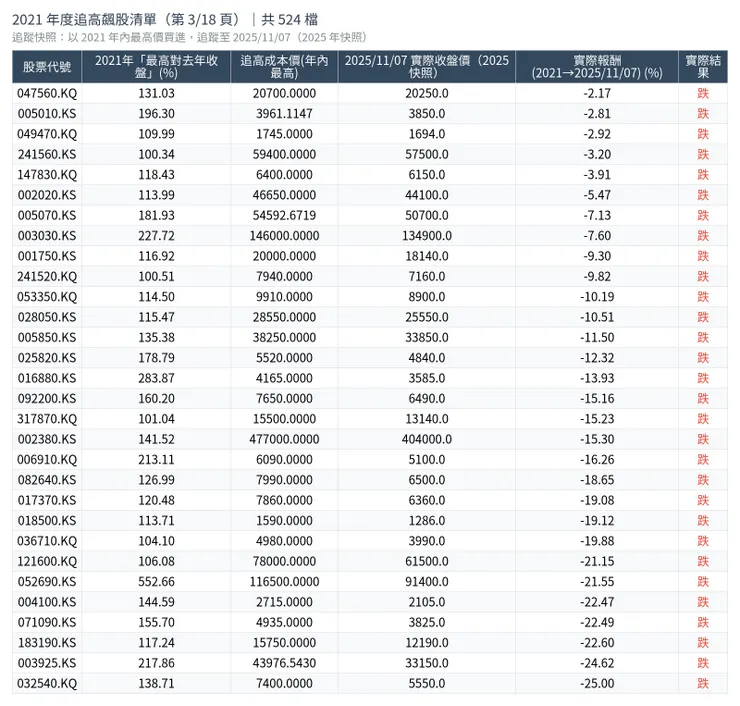Click the -15.30 return value
740x706 pixels.
(x=597, y=439)
